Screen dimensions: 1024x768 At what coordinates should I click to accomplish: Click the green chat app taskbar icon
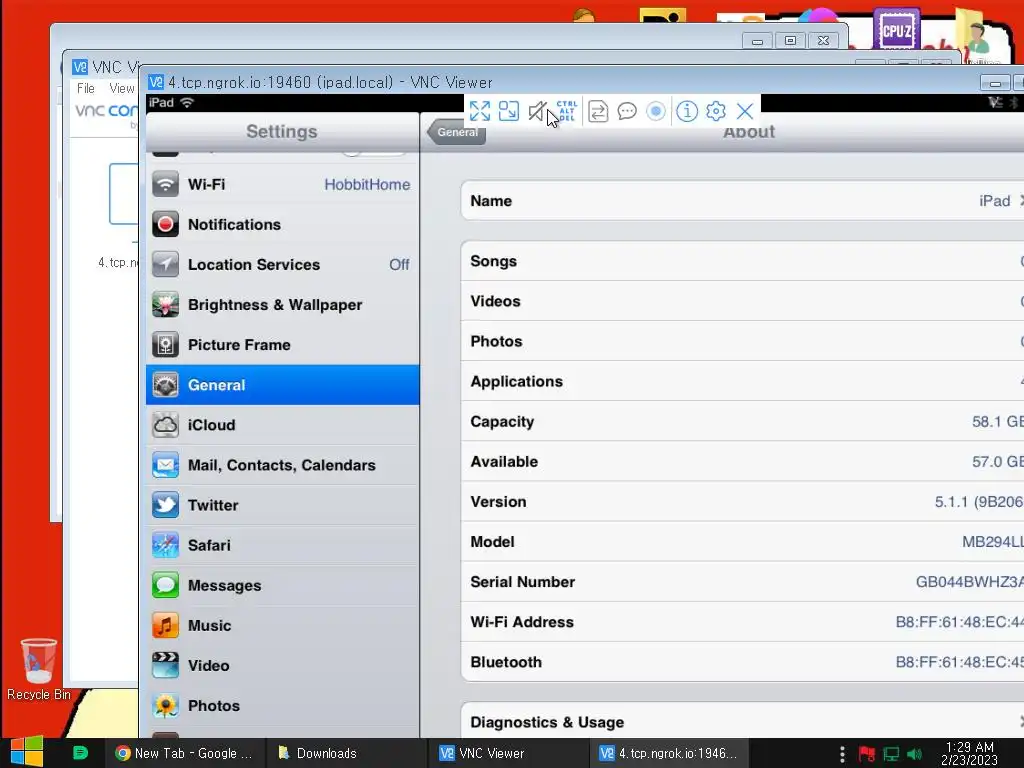(x=80, y=753)
